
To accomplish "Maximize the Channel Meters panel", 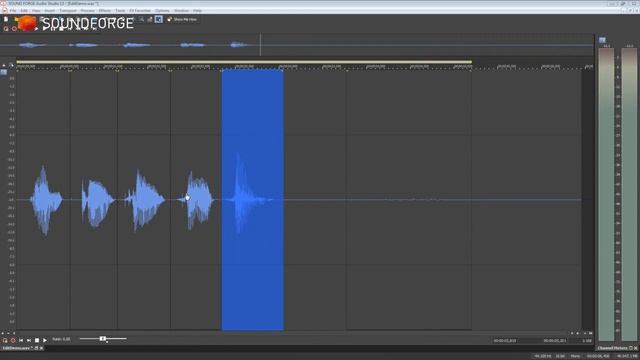I will 631,348.
